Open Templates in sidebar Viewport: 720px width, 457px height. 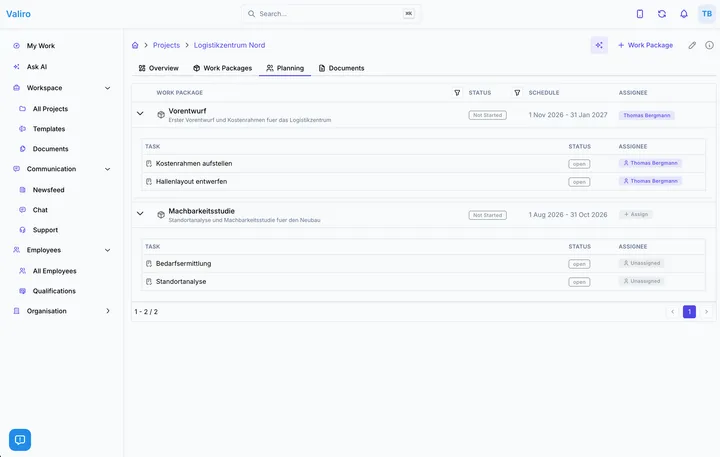tap(49, 129)
